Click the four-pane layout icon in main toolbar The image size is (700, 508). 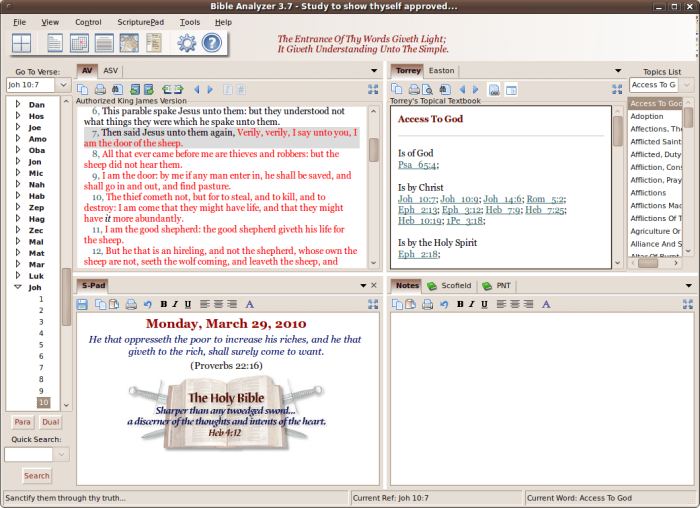point(21,43)
